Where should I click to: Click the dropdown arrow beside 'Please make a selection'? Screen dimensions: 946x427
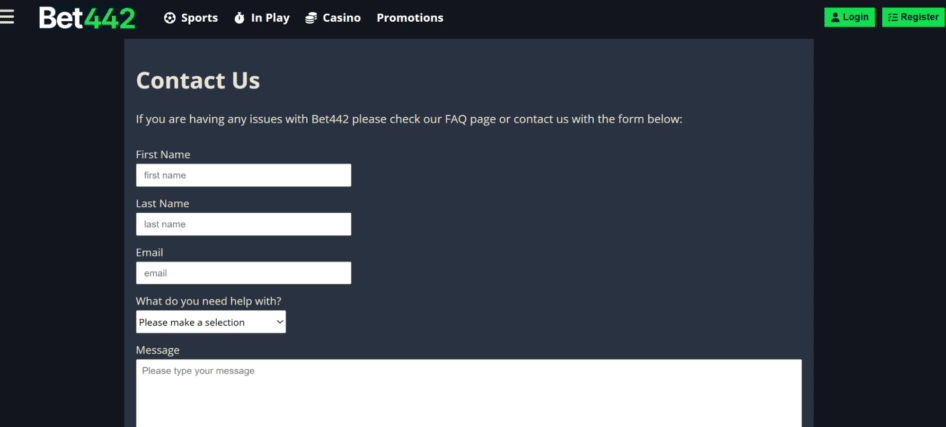[x=279, y=322]
